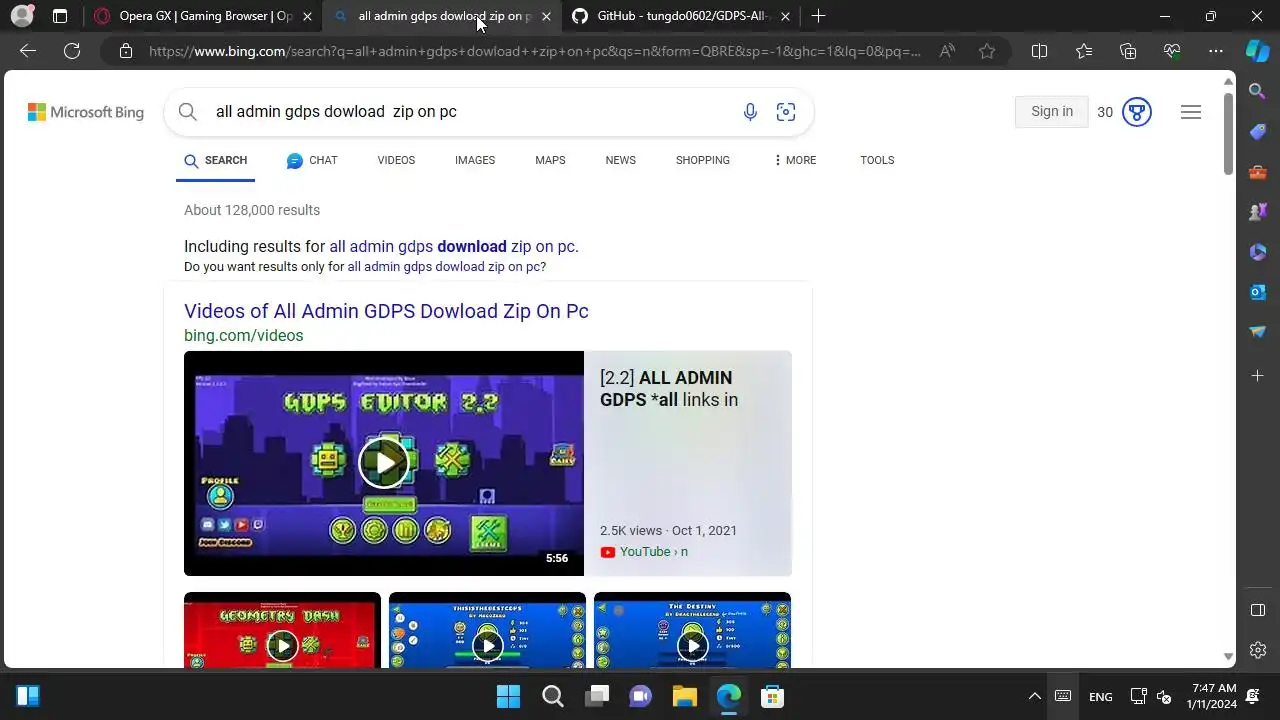Switch to the Opera GX Gaming Browser tab

pyautogui.click(x=204, y=16)
